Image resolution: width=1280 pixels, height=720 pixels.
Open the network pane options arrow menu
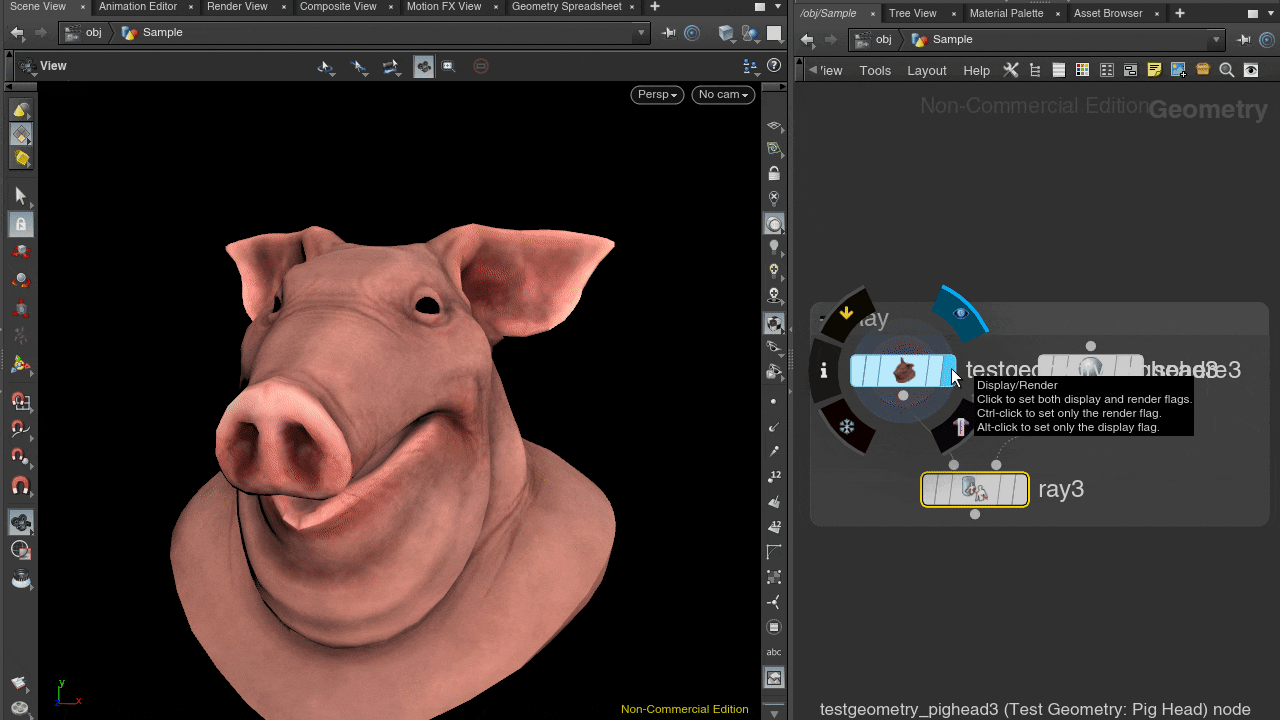[x=1271, y=14]
